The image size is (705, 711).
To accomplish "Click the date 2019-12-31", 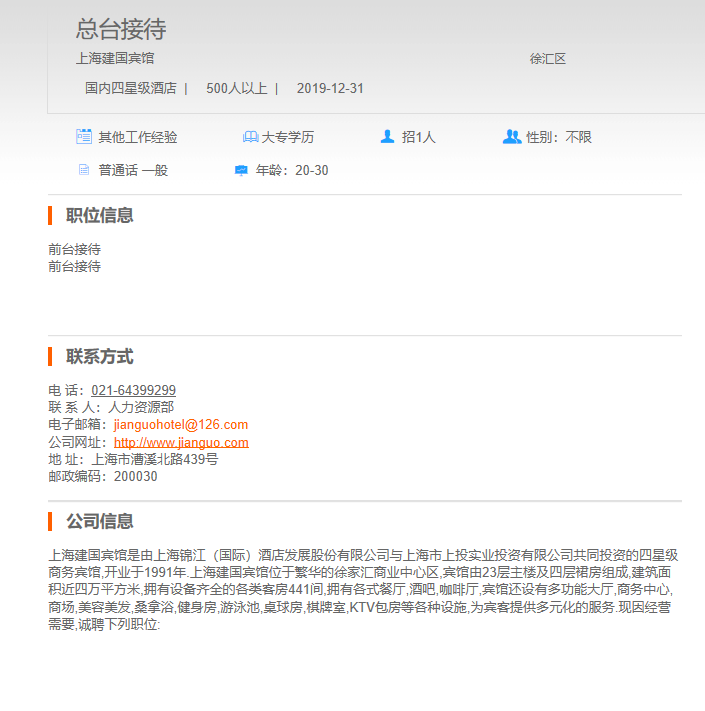I will [330, 88].
